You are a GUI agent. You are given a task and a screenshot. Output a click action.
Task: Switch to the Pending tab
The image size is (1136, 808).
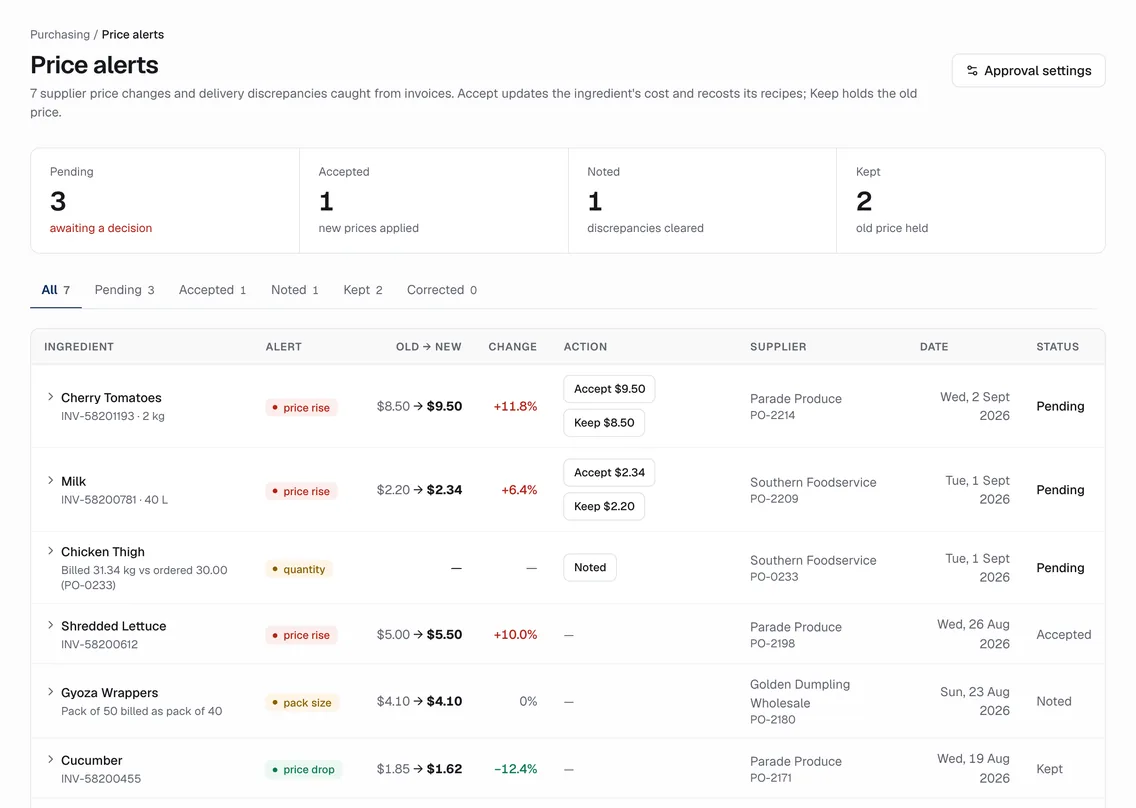tap(125, 290)
